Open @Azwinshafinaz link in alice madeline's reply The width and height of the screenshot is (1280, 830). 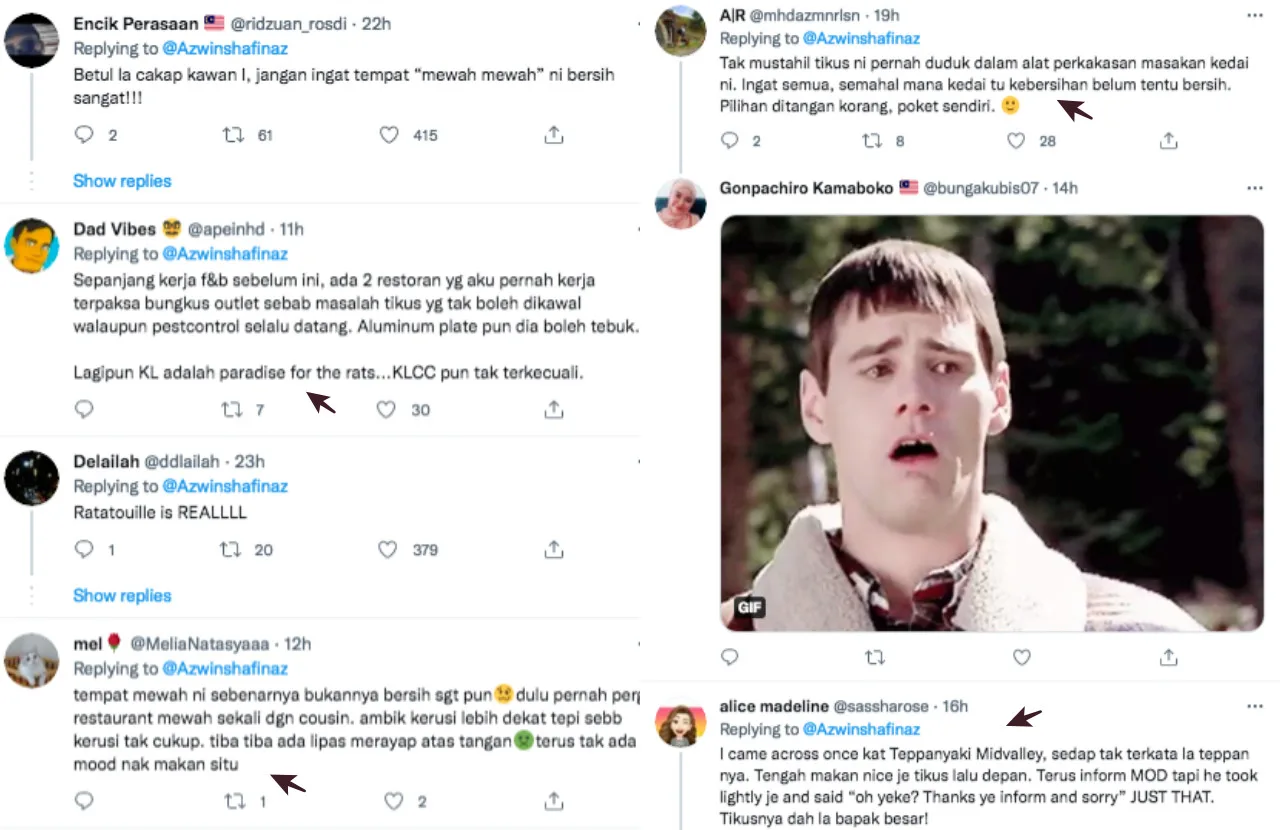tap(861, 729)
